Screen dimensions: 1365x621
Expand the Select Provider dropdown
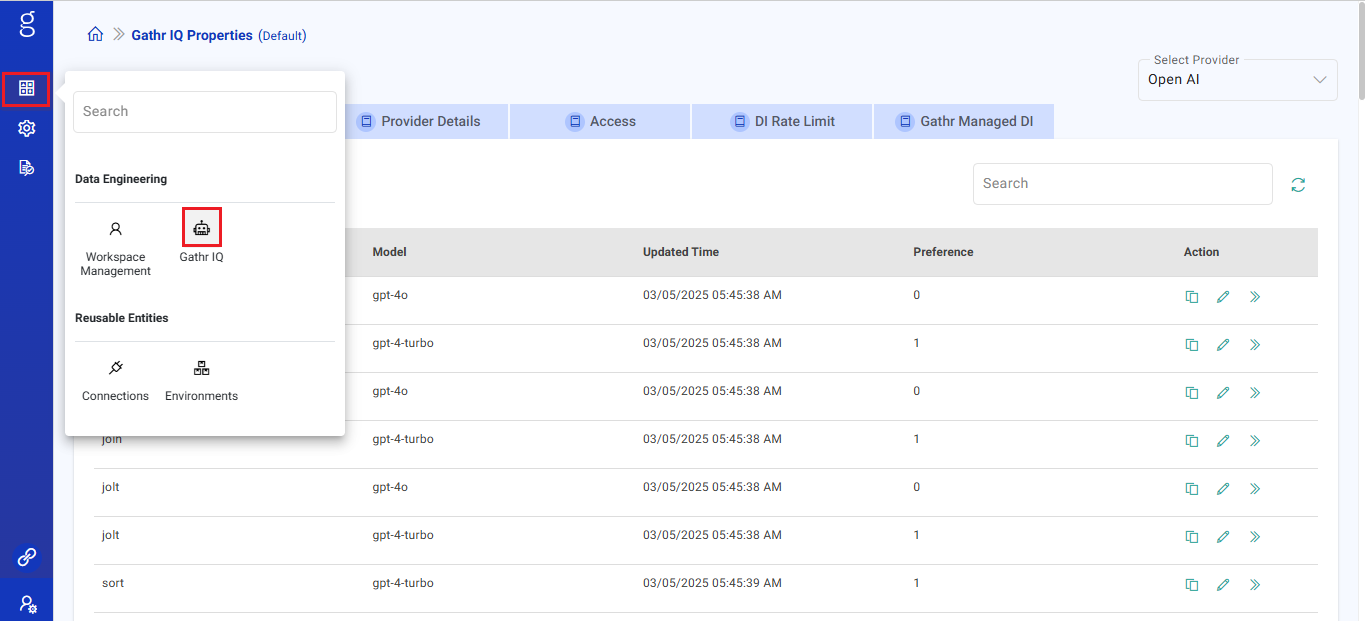point(1237,80)
